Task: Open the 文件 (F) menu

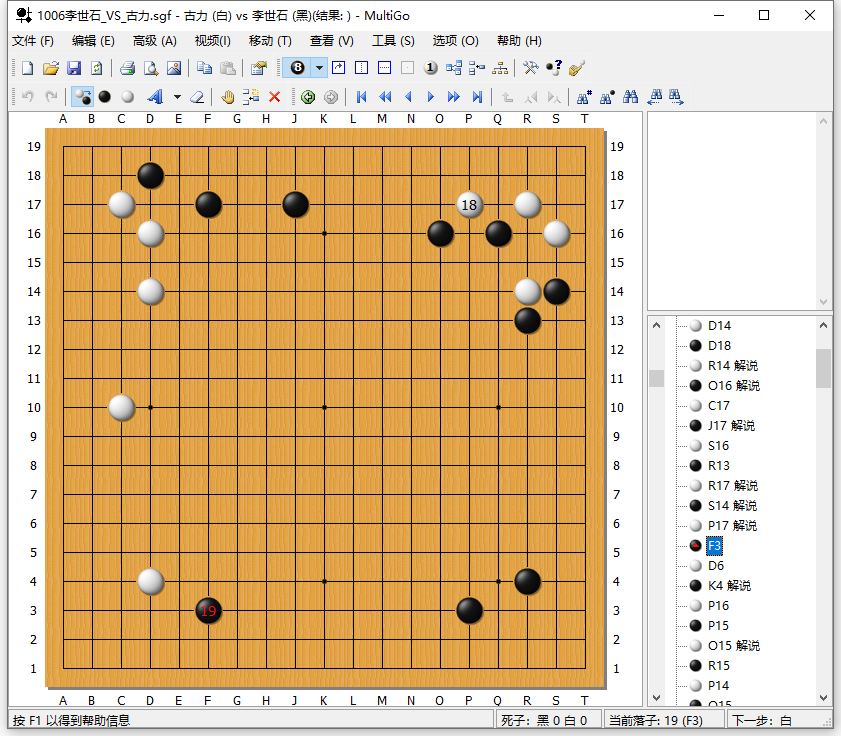Action: click(33, 41)
